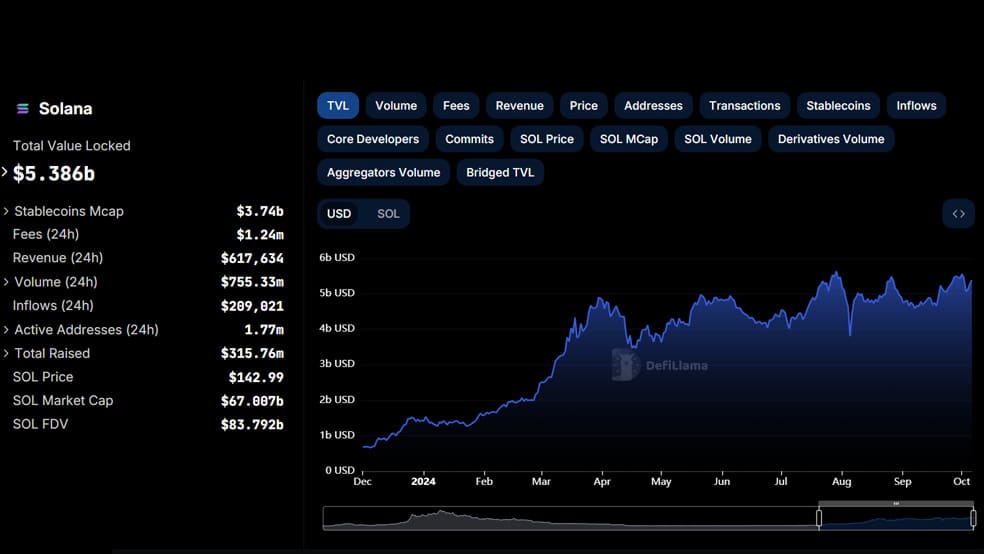Screen dimensions: 984x554
Task: Switch chart denomination to USD
Action: tap(339, 214)
